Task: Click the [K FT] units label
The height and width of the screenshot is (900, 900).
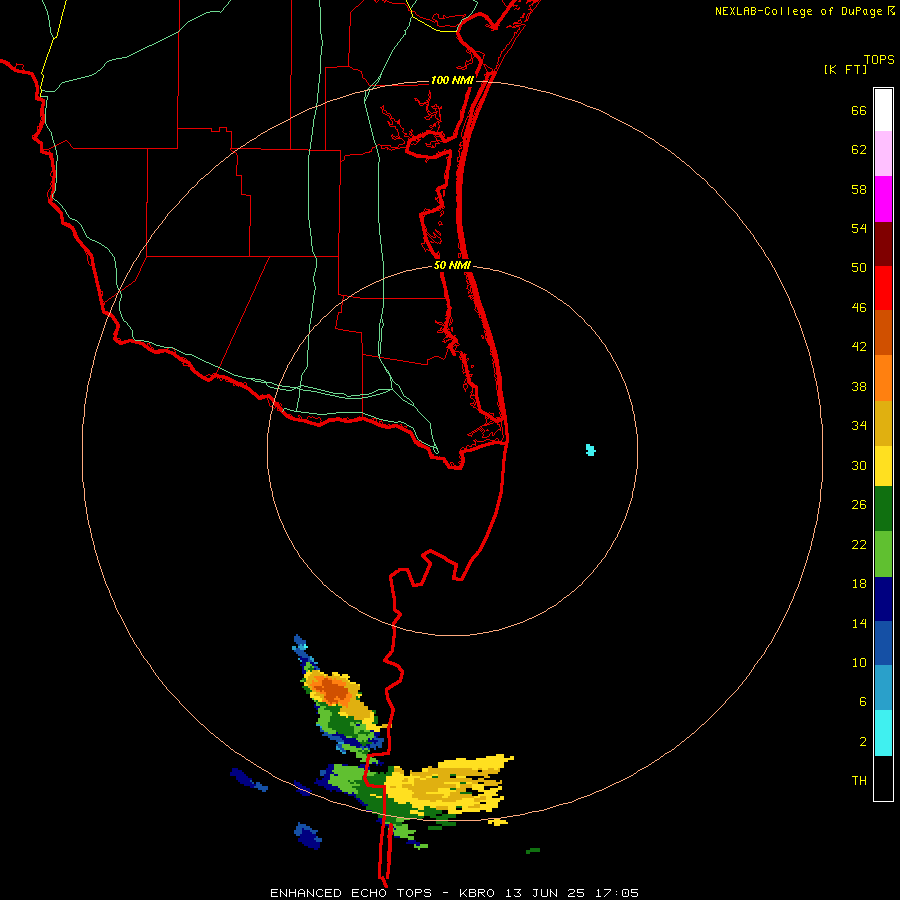Action: click(x=845, y=70)
